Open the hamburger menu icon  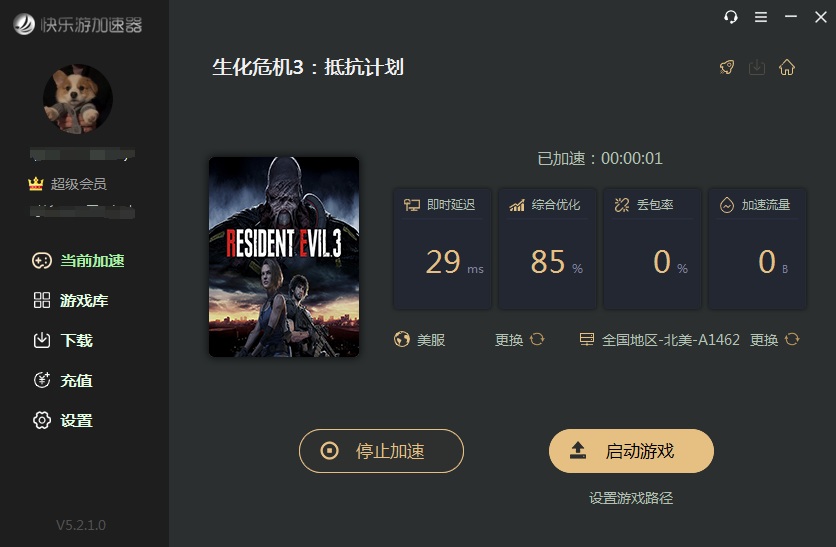761,18
